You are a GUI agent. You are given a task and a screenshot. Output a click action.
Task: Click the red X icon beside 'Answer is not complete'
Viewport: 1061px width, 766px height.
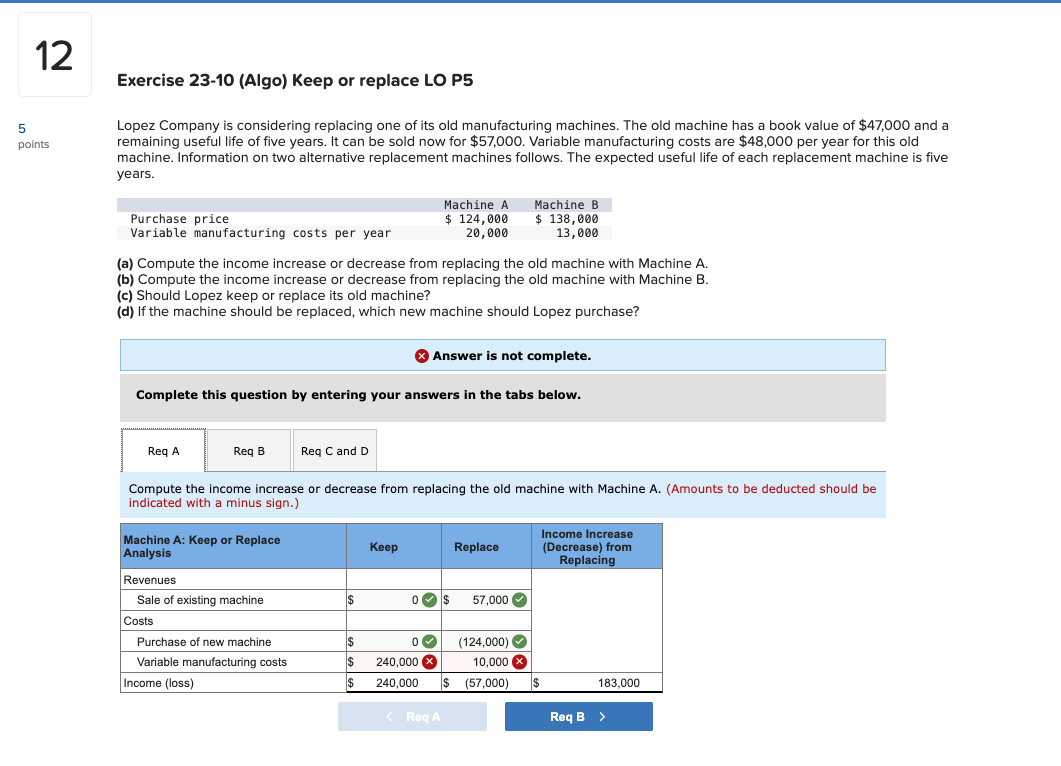[422, 356]
